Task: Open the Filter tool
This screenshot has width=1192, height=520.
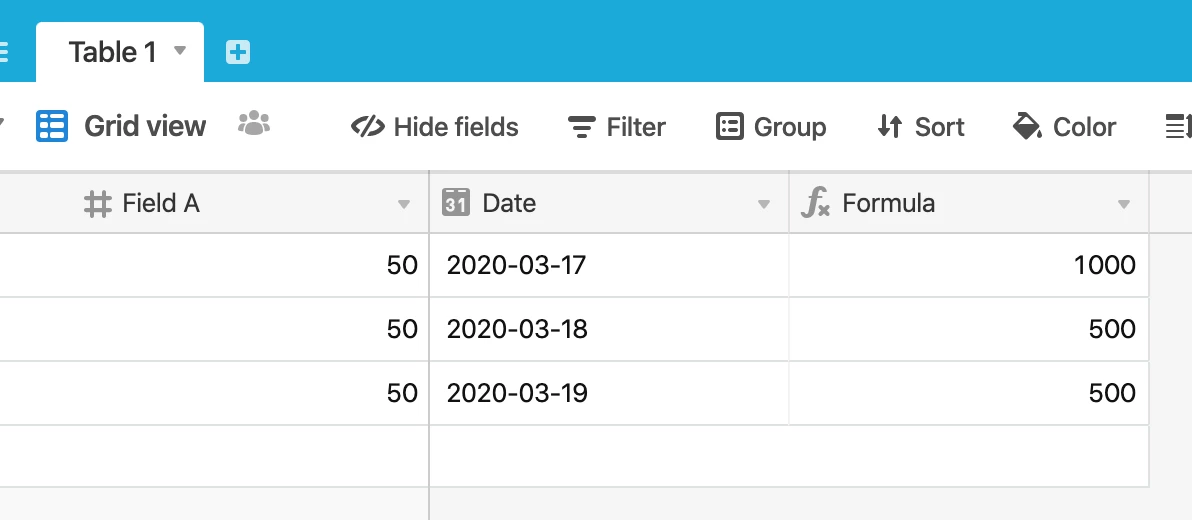Action: 617,126
